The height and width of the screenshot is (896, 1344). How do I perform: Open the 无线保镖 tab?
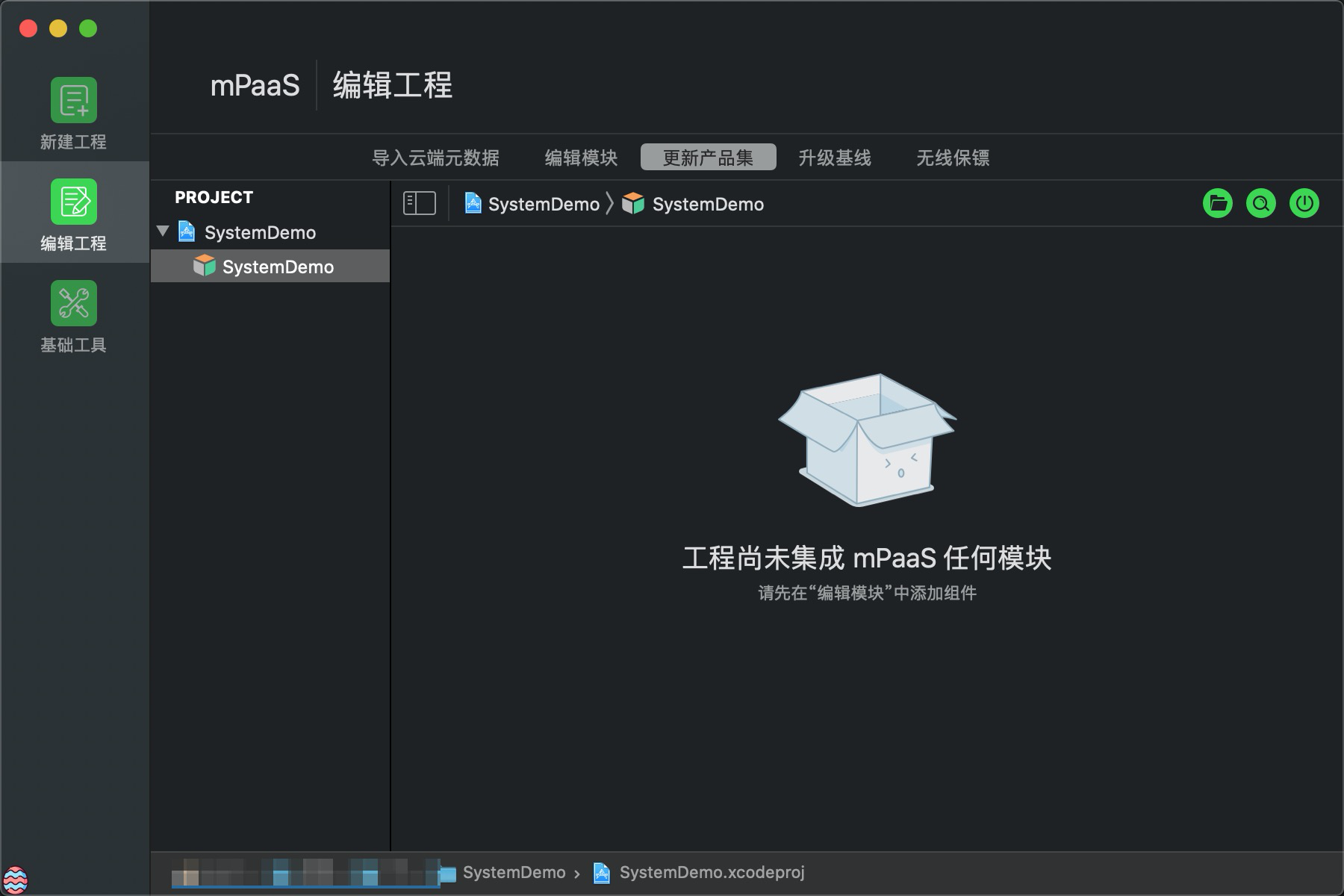point(953,158)
